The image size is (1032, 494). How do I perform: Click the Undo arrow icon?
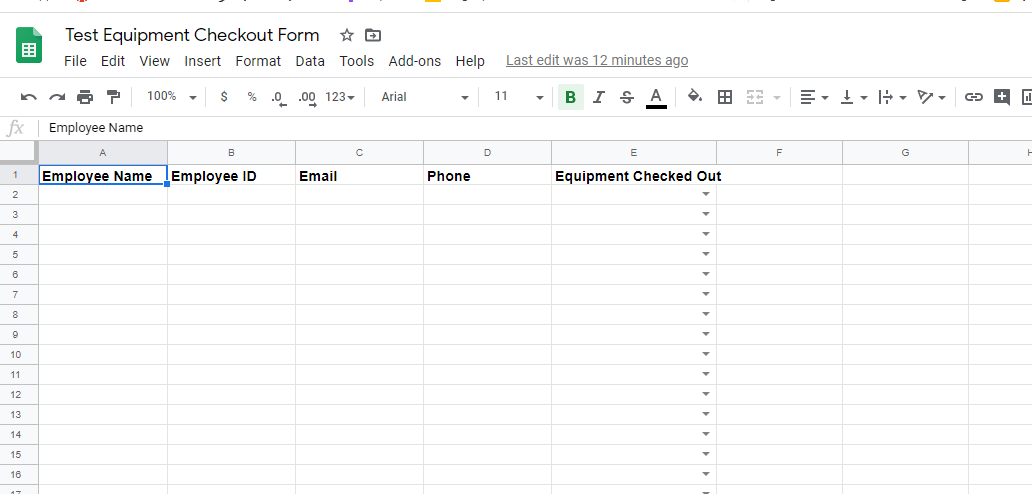pyautogui.click(x=28, y=97)
